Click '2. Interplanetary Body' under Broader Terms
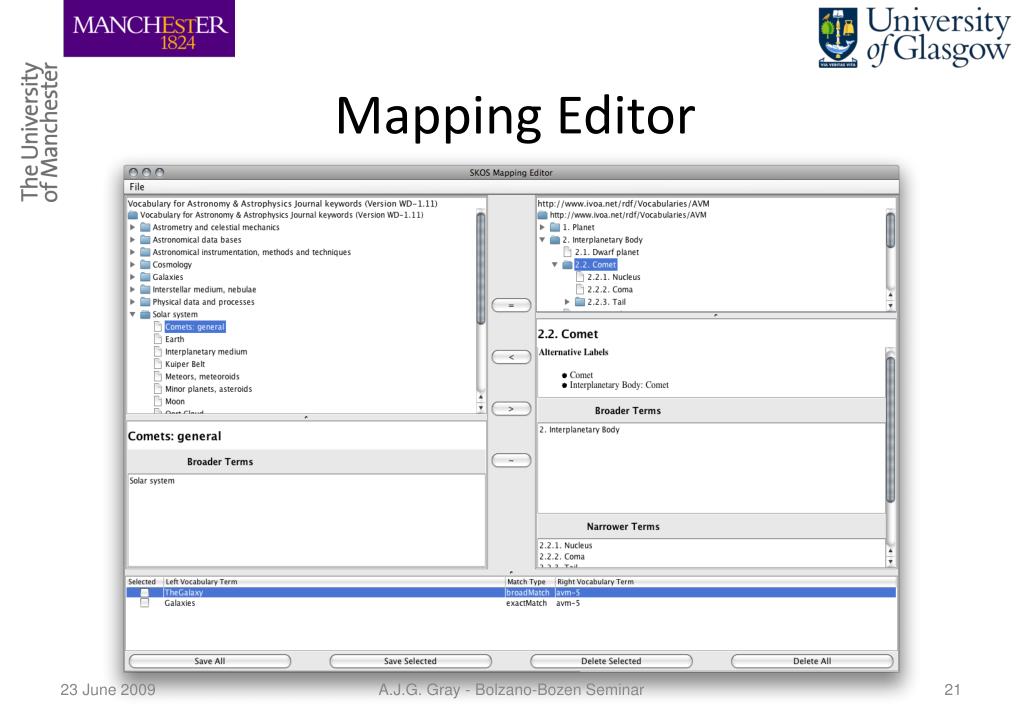 (579, 430)
